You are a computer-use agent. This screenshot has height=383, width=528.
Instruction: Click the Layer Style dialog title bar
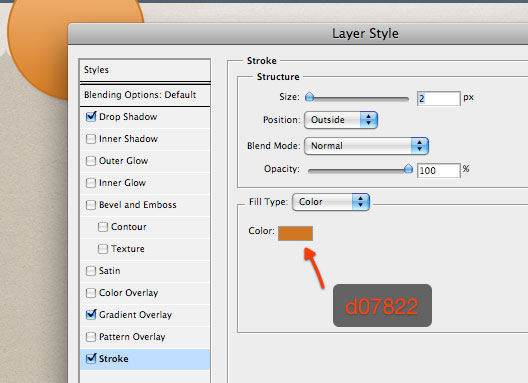(x=298, y=34)
